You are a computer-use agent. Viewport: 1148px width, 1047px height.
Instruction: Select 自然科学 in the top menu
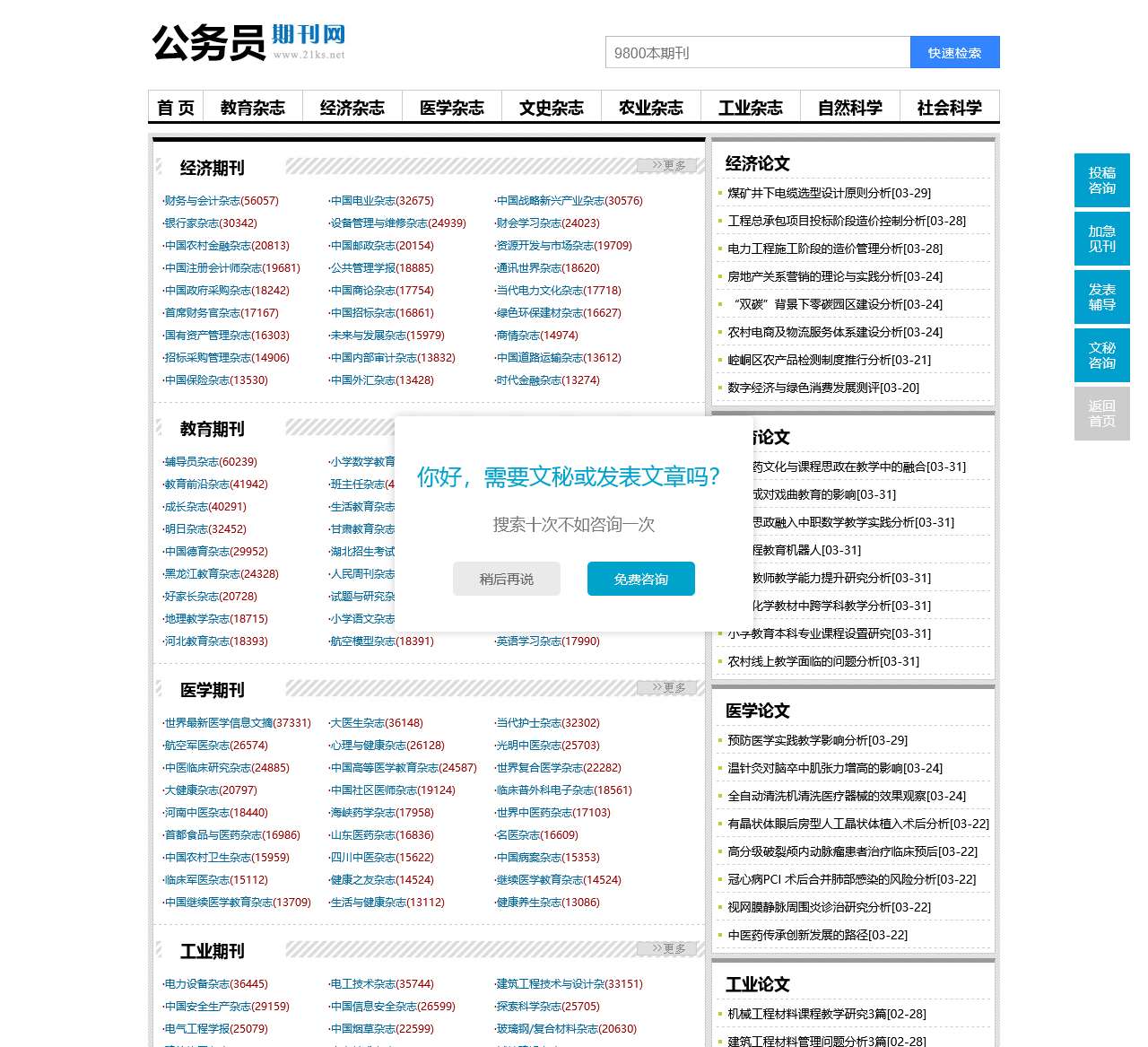[849, 107]
